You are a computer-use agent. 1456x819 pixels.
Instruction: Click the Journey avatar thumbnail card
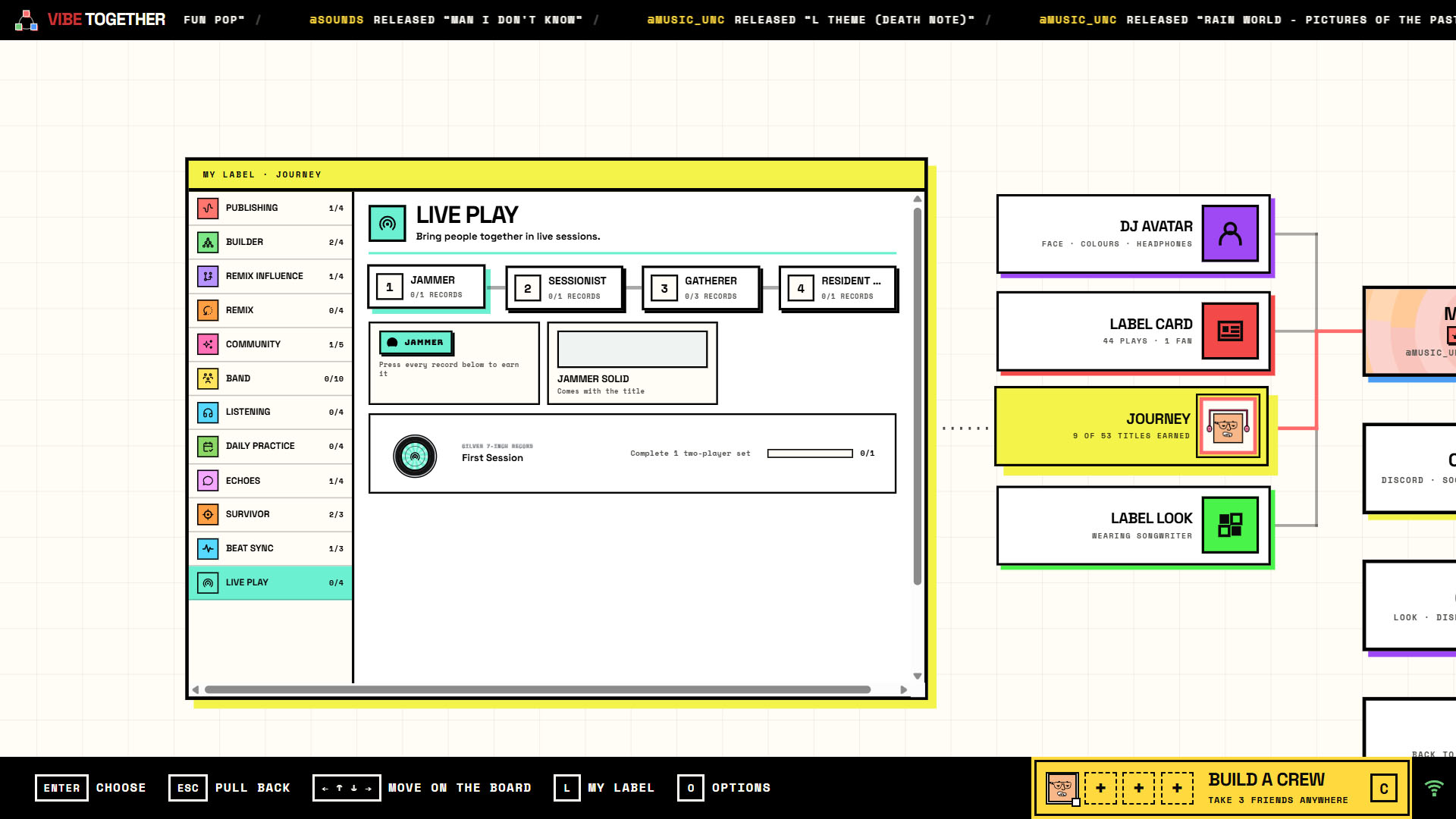tap(1228, 426)
